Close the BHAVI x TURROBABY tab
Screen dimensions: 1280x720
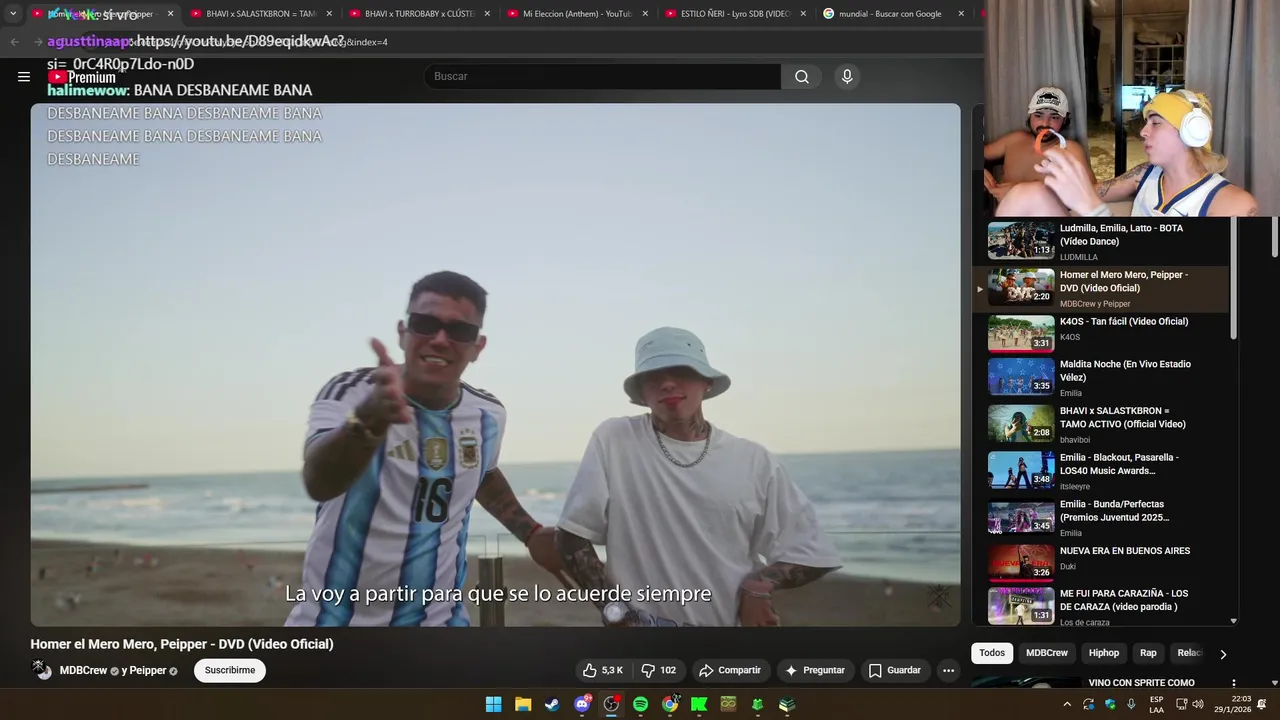pos(487,14)
